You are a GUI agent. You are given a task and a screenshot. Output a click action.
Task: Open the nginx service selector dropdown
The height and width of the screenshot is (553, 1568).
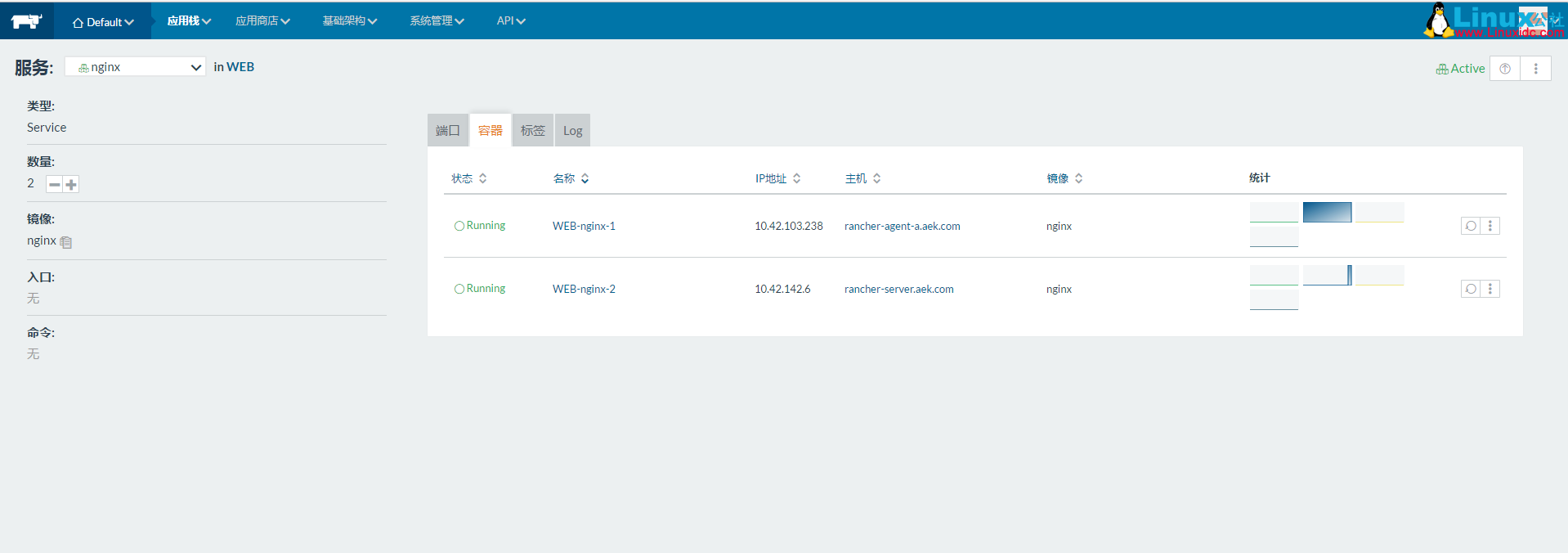click(x=135, y=67)
